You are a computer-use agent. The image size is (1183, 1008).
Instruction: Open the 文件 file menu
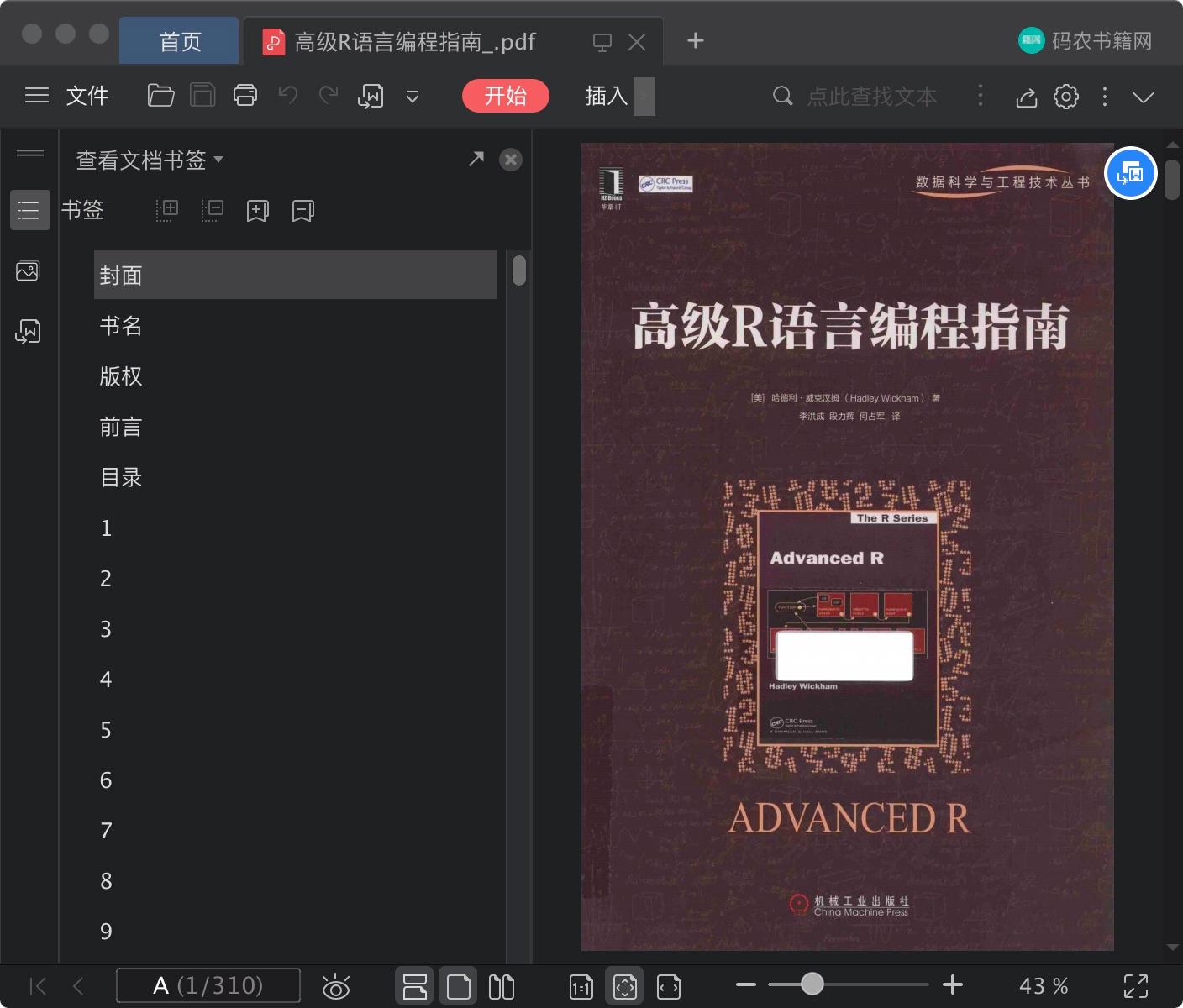pyautogui.click(x=87, y=96)
